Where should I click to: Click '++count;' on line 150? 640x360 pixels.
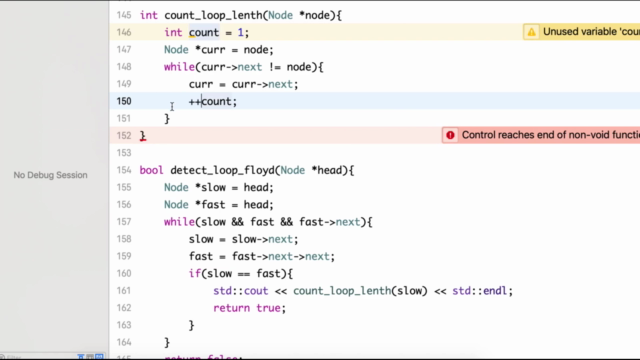pos(213,102)
